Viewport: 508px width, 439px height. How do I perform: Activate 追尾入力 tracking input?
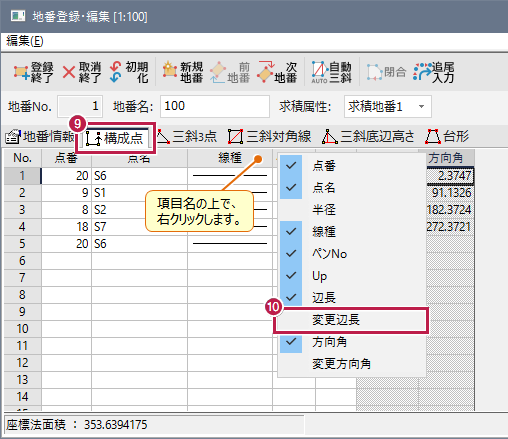pyautogui.click(x=433, y=72)
